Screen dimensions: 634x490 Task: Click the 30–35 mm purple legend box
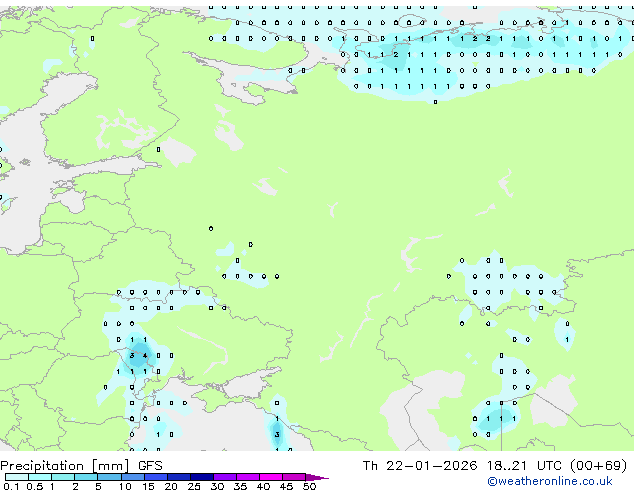[225, 477]
